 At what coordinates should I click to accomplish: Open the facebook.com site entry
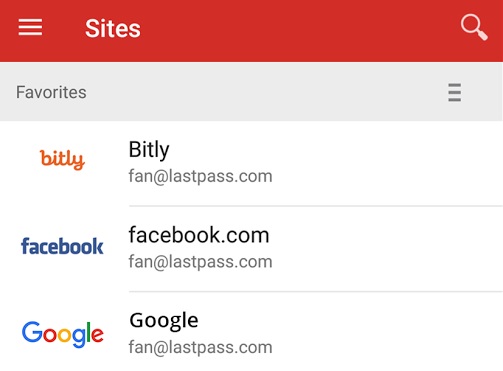[x=251, y=249]
